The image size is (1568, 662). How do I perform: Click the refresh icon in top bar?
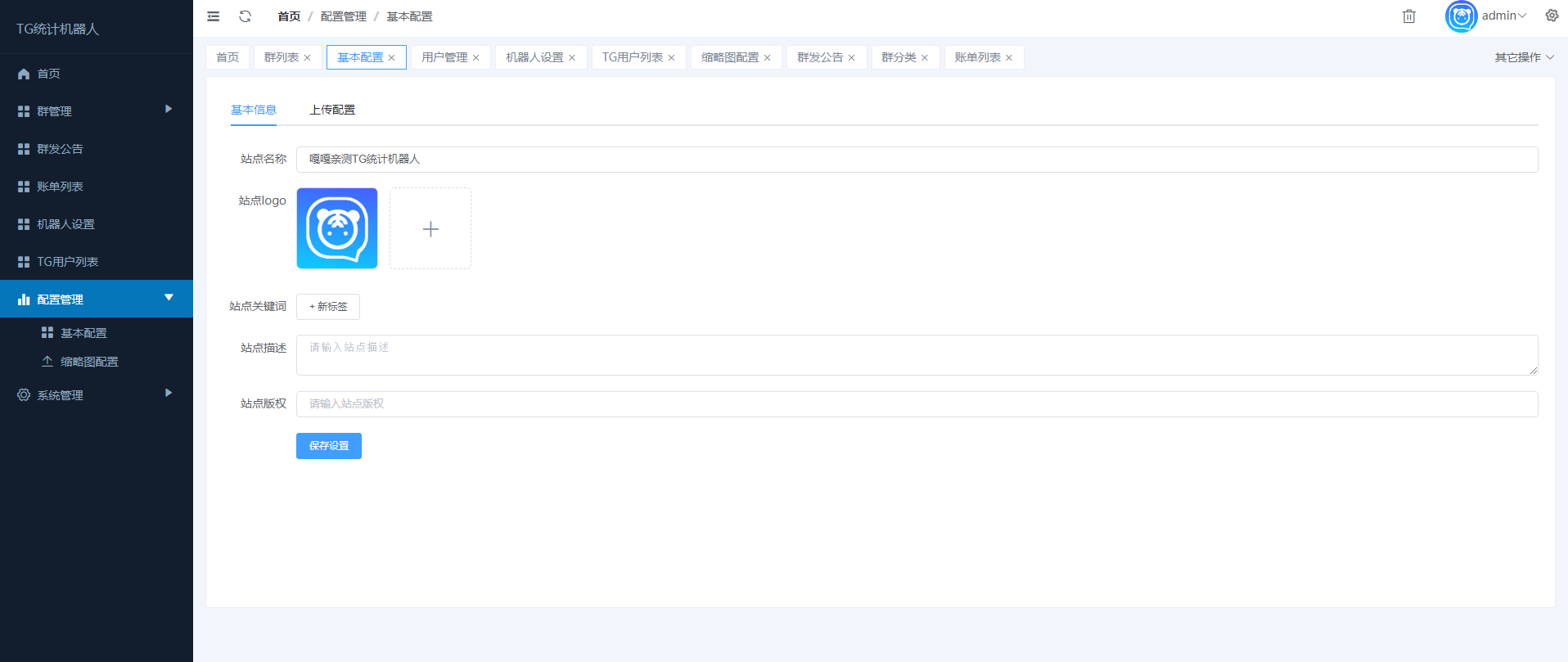coord(245,16)
